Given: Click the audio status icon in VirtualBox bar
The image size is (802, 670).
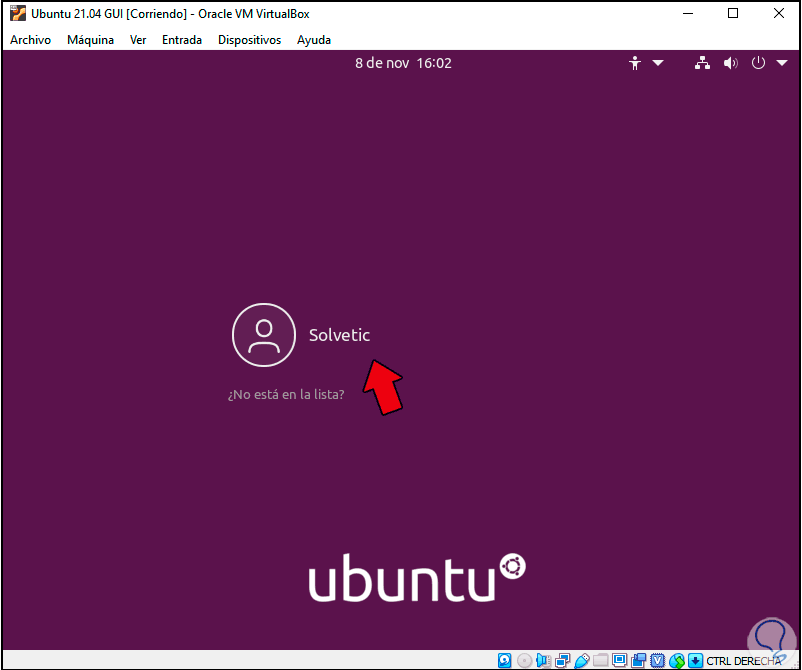Looking at the screenshot, I should click(543, 661).
